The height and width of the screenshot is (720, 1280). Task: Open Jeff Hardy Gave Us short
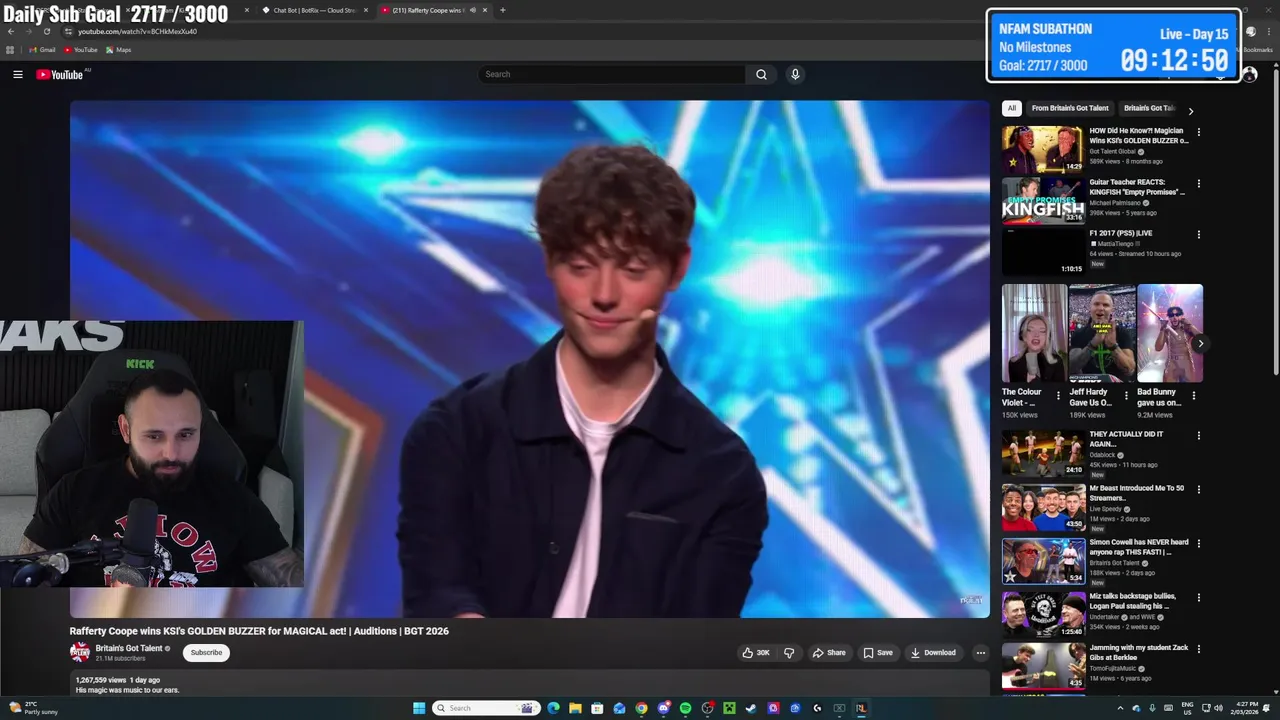click(1101, 333)
